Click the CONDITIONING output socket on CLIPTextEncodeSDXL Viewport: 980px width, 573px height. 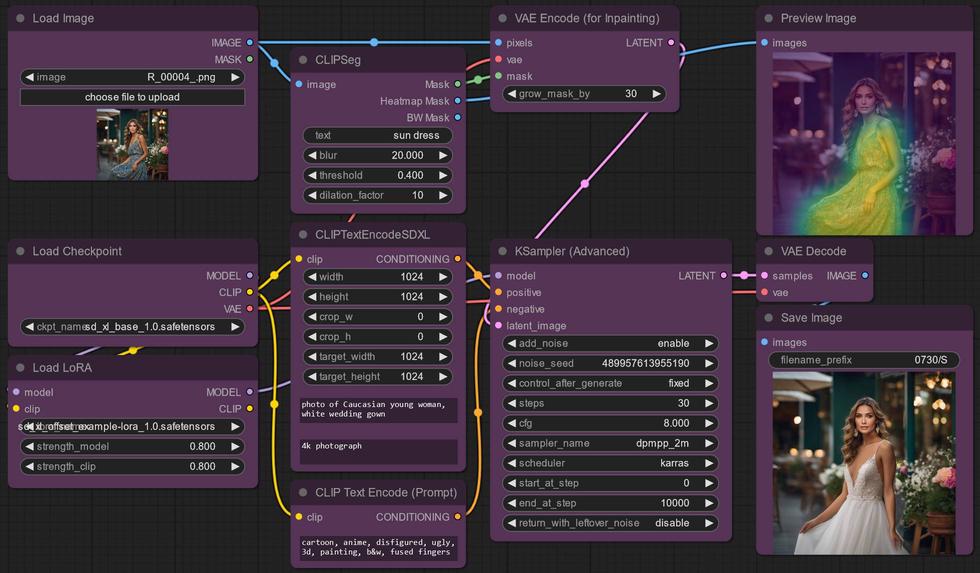pos(458,259)
